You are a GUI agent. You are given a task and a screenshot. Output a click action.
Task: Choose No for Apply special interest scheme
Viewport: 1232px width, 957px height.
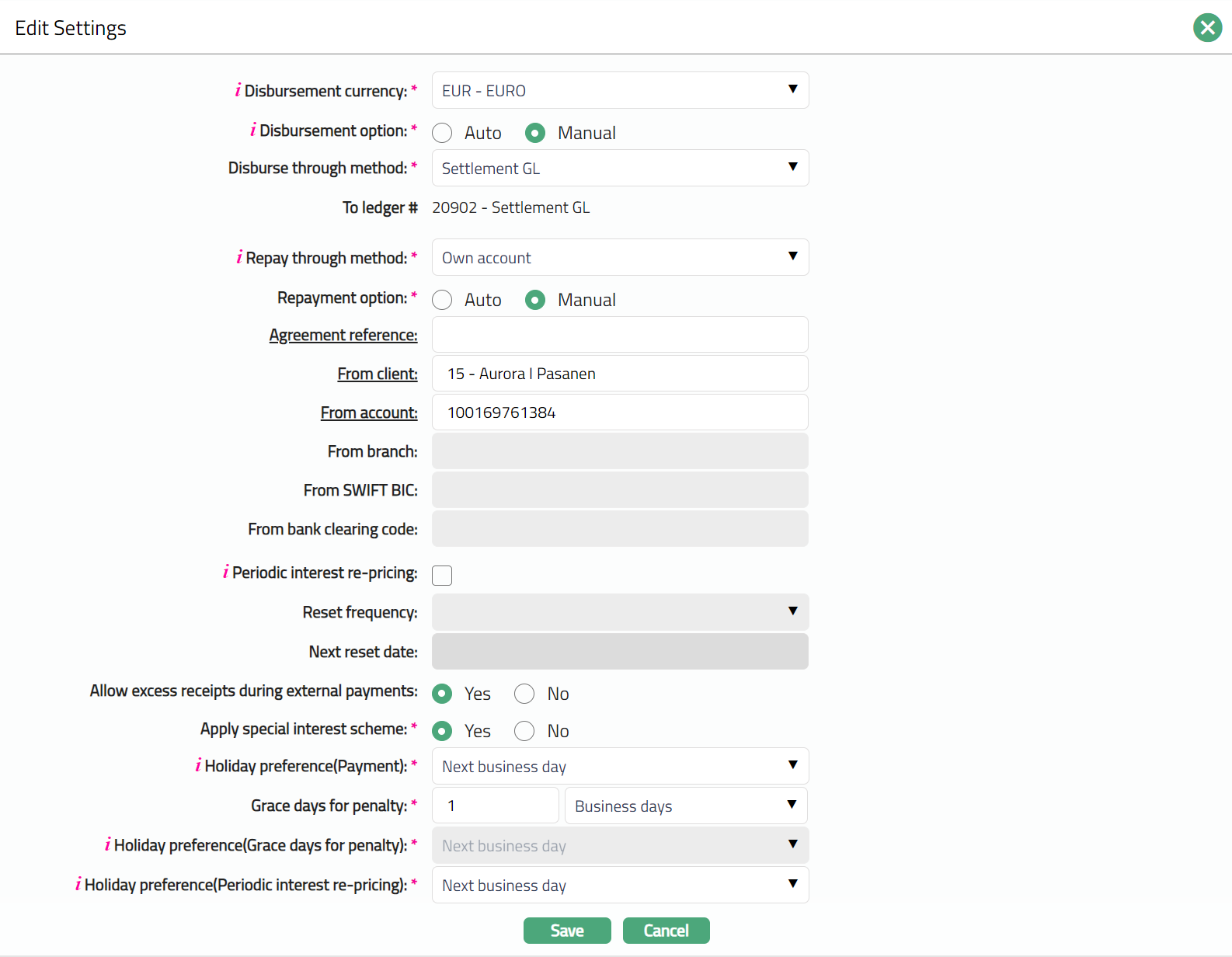pyautogui.click(x=525, y=731)
